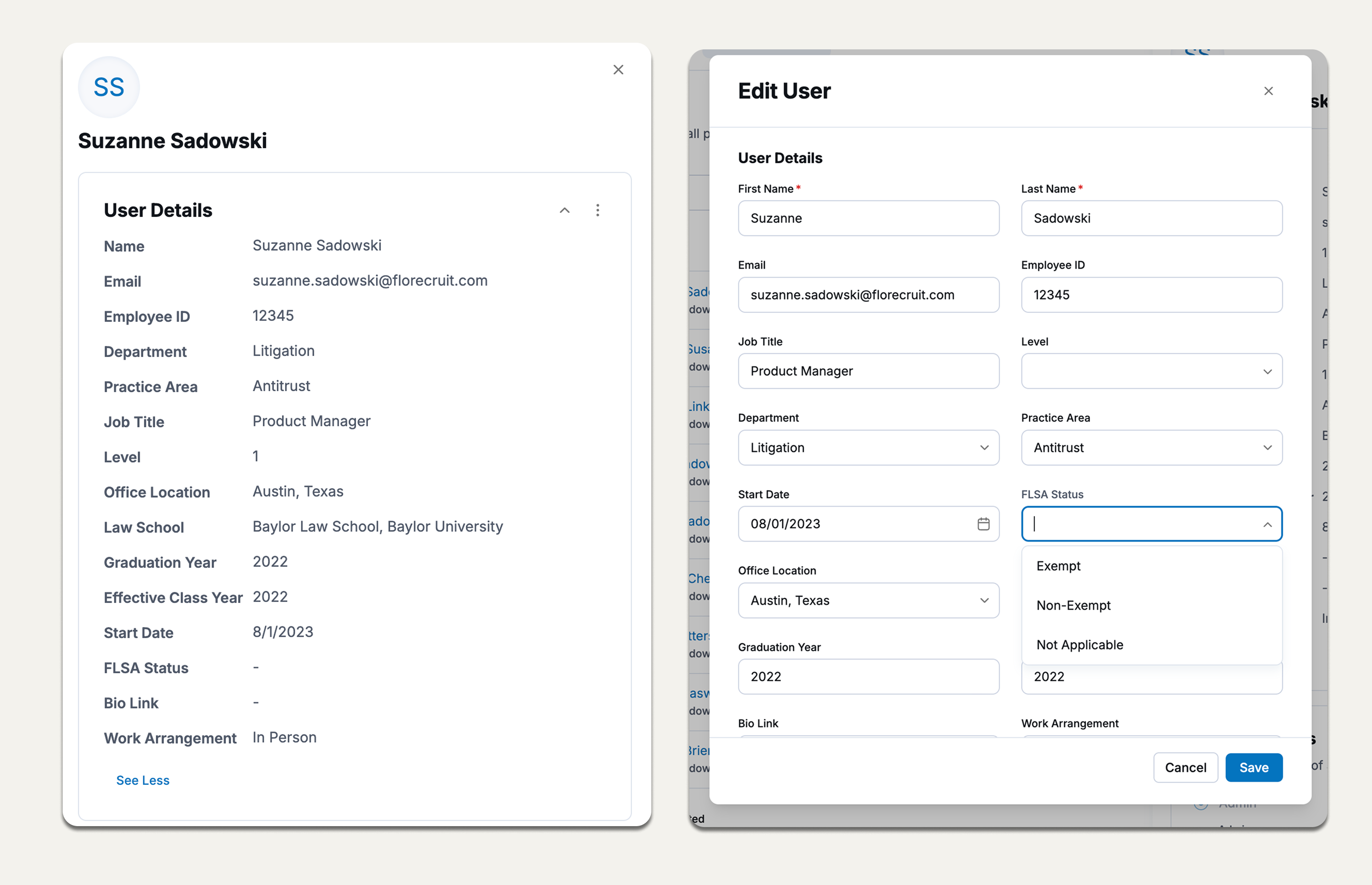Image resolution: width=1372 pixels, height=885 pixels.
Task: Select Non-Exempt from FLSA Status options
Action: [x=1152, y=606]
